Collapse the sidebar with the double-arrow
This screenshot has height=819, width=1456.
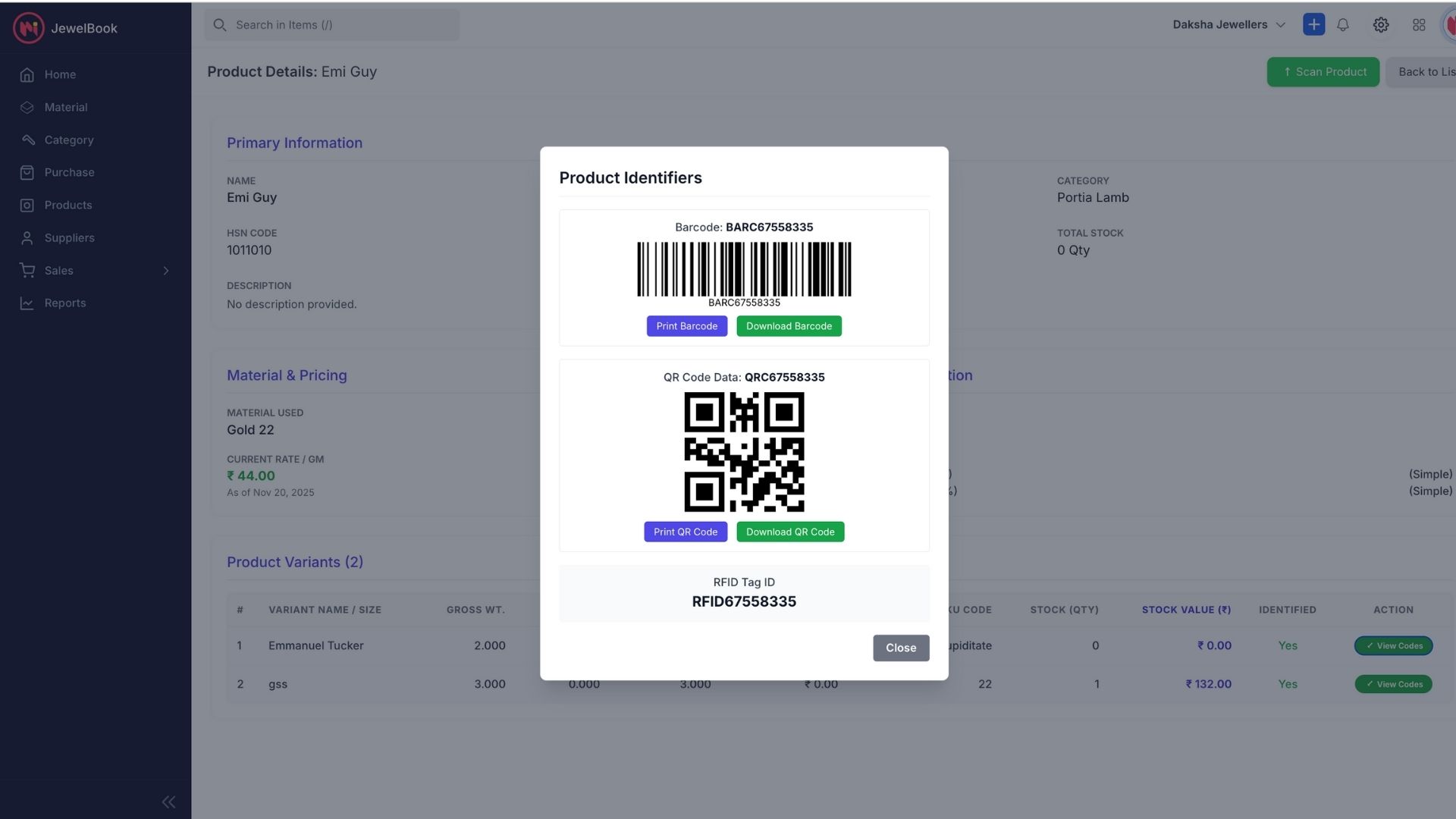click(168, 802)
